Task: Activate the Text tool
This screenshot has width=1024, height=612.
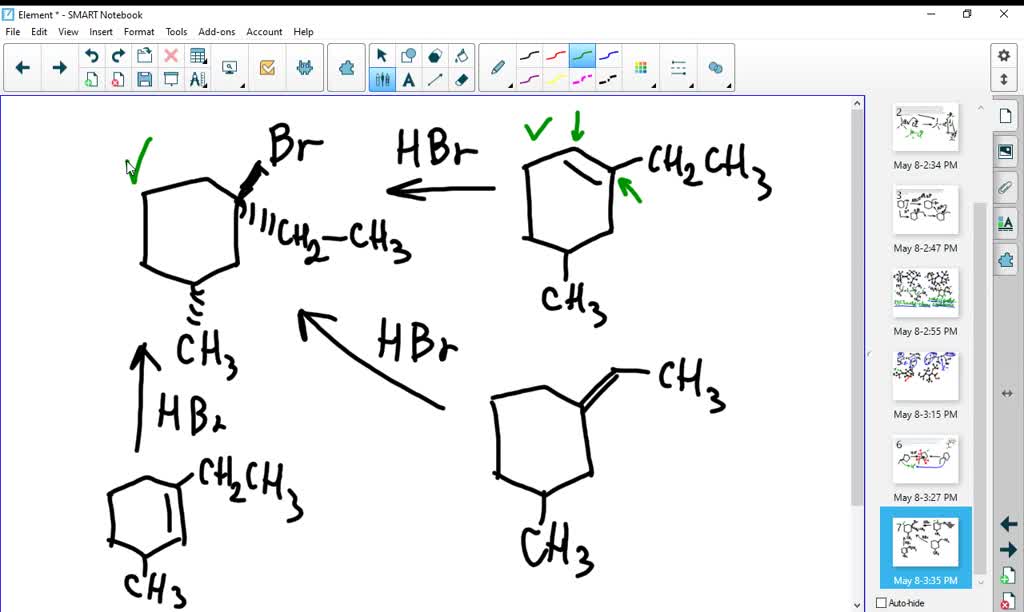Action: (x=408, y=79)
